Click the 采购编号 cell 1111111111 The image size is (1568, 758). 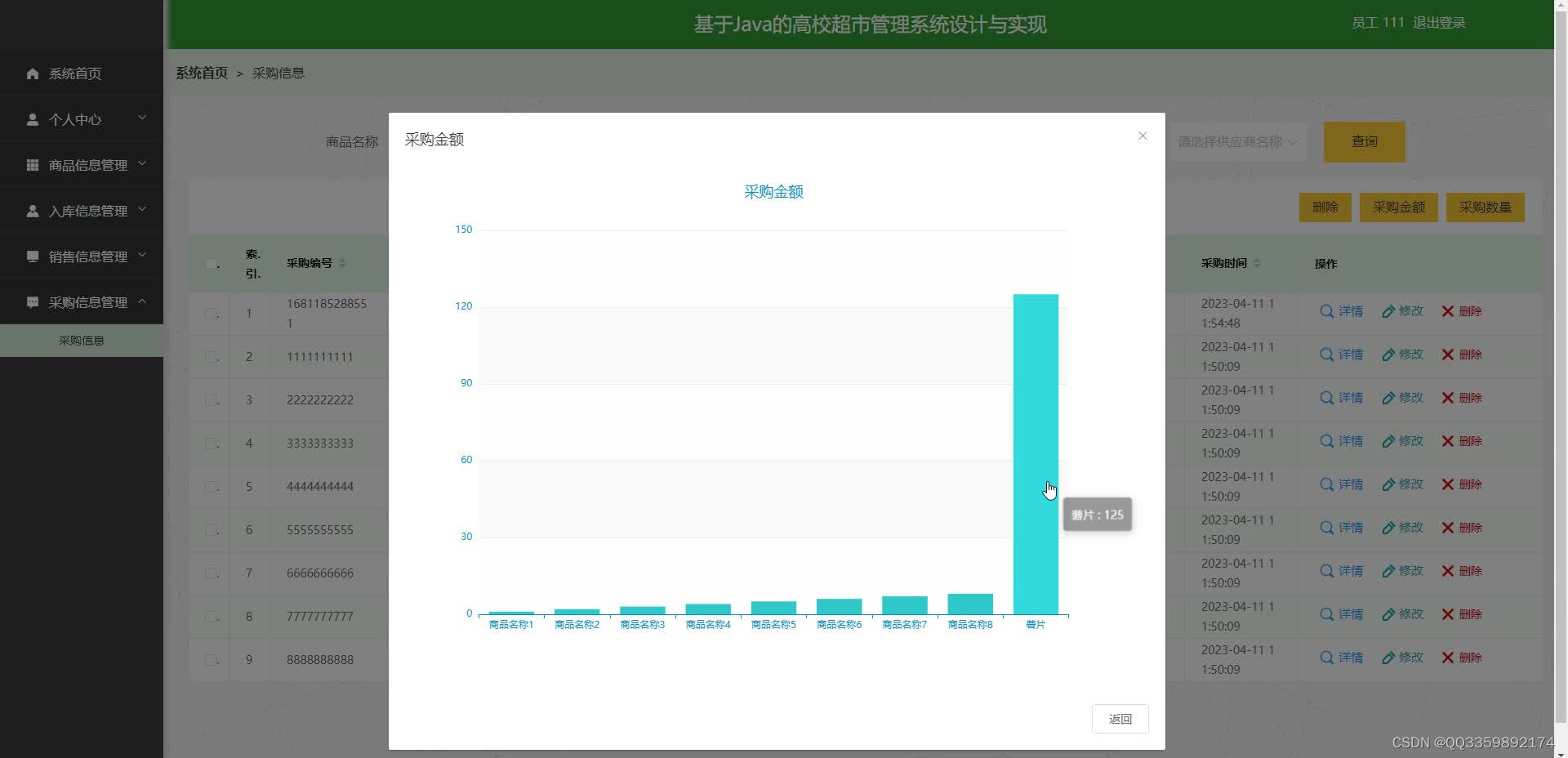pyautogui.click(x=320, y=357)
